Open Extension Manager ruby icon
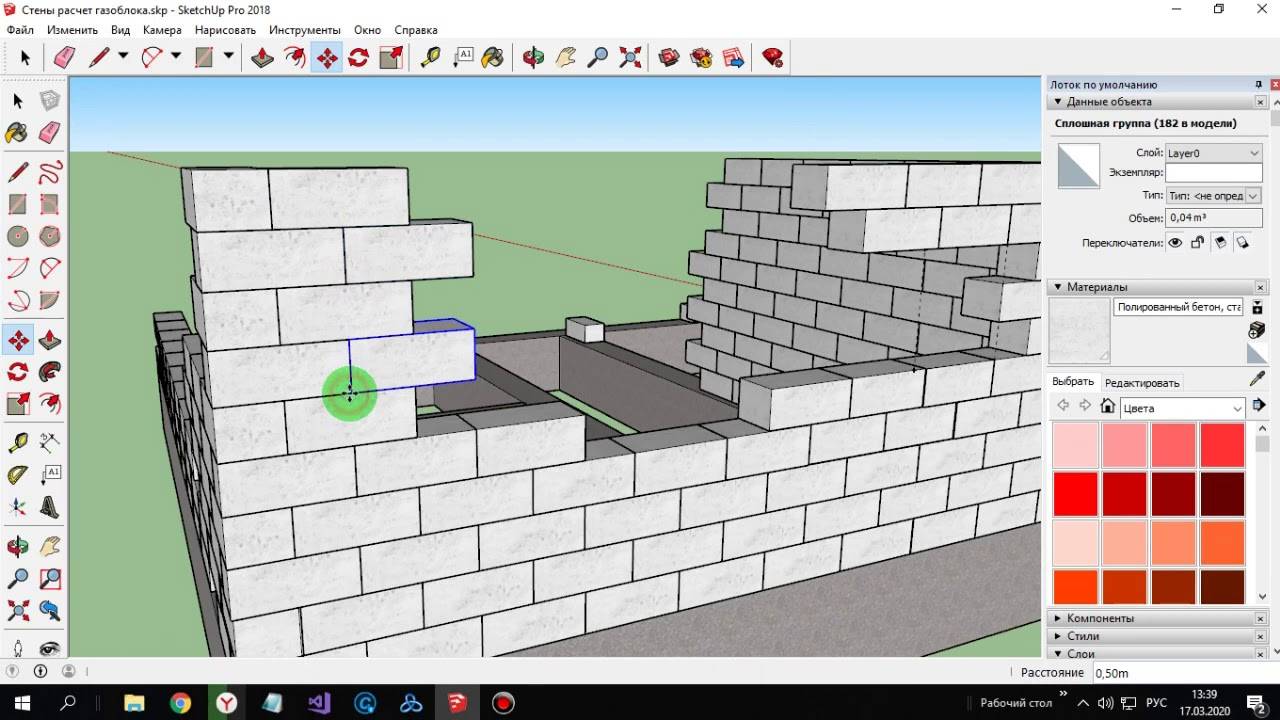The height and width of the screenshot is (720, 1280). pyautogui.click(x=773, y=58)
